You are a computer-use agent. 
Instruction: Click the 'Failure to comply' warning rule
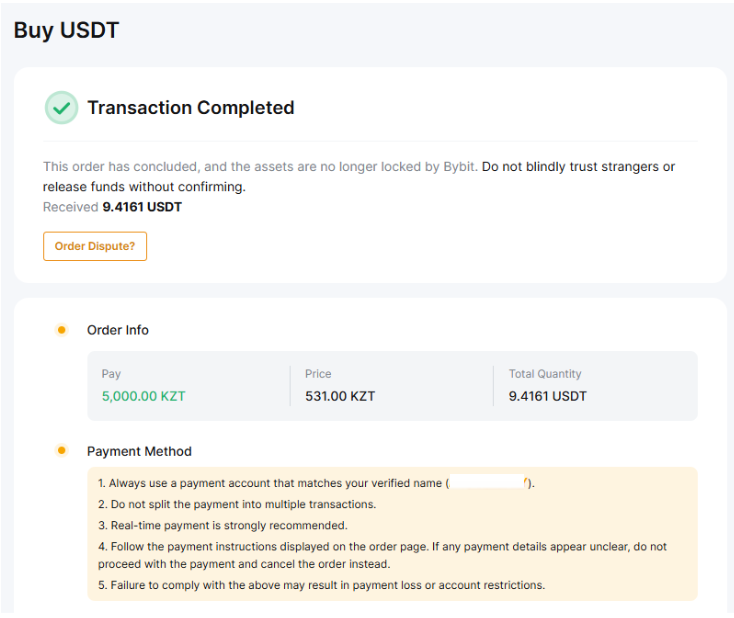pyautogui.click(x=321, y=585)
